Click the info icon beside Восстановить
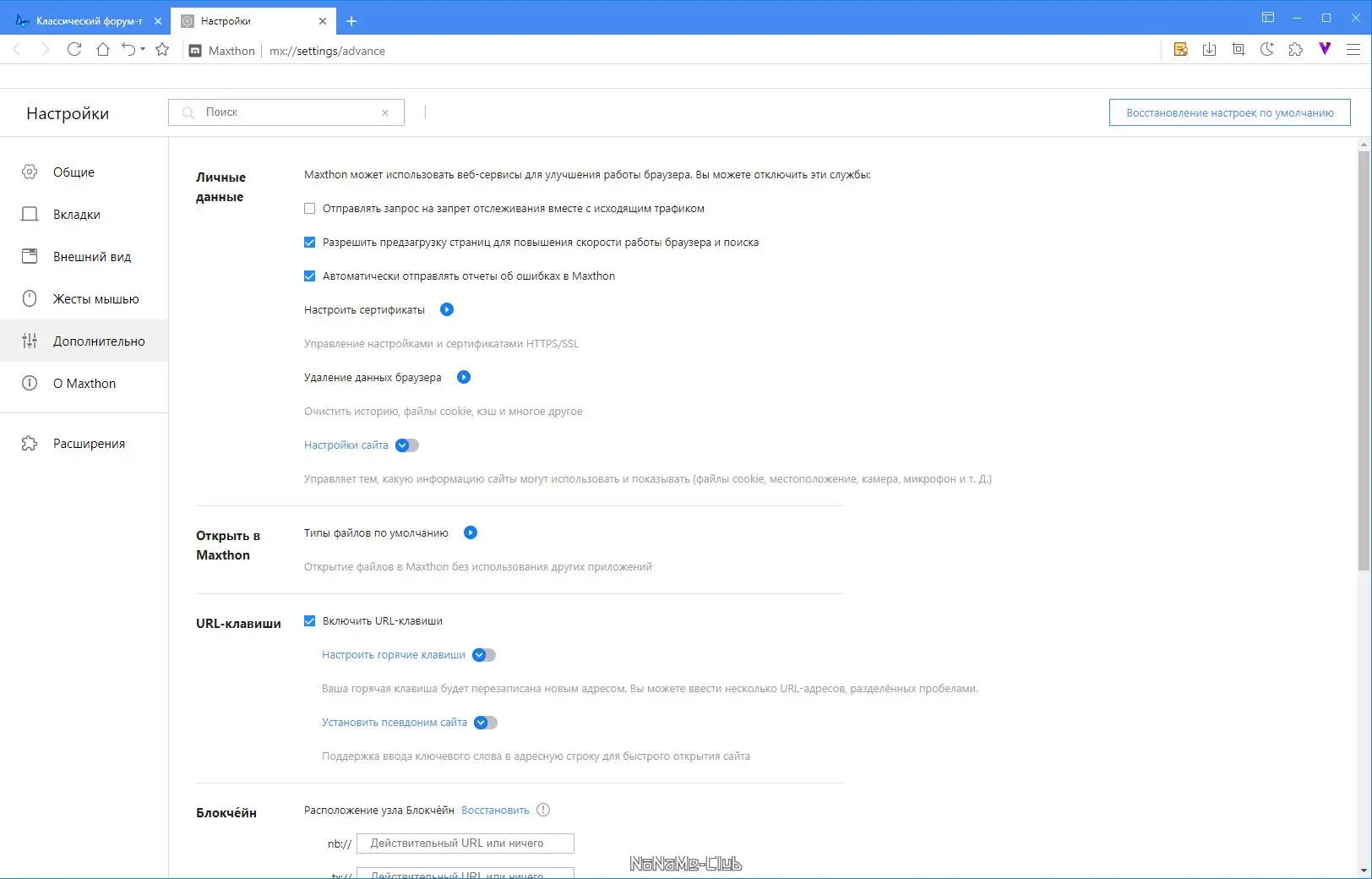1372x879 pixels. click(543, 810)
